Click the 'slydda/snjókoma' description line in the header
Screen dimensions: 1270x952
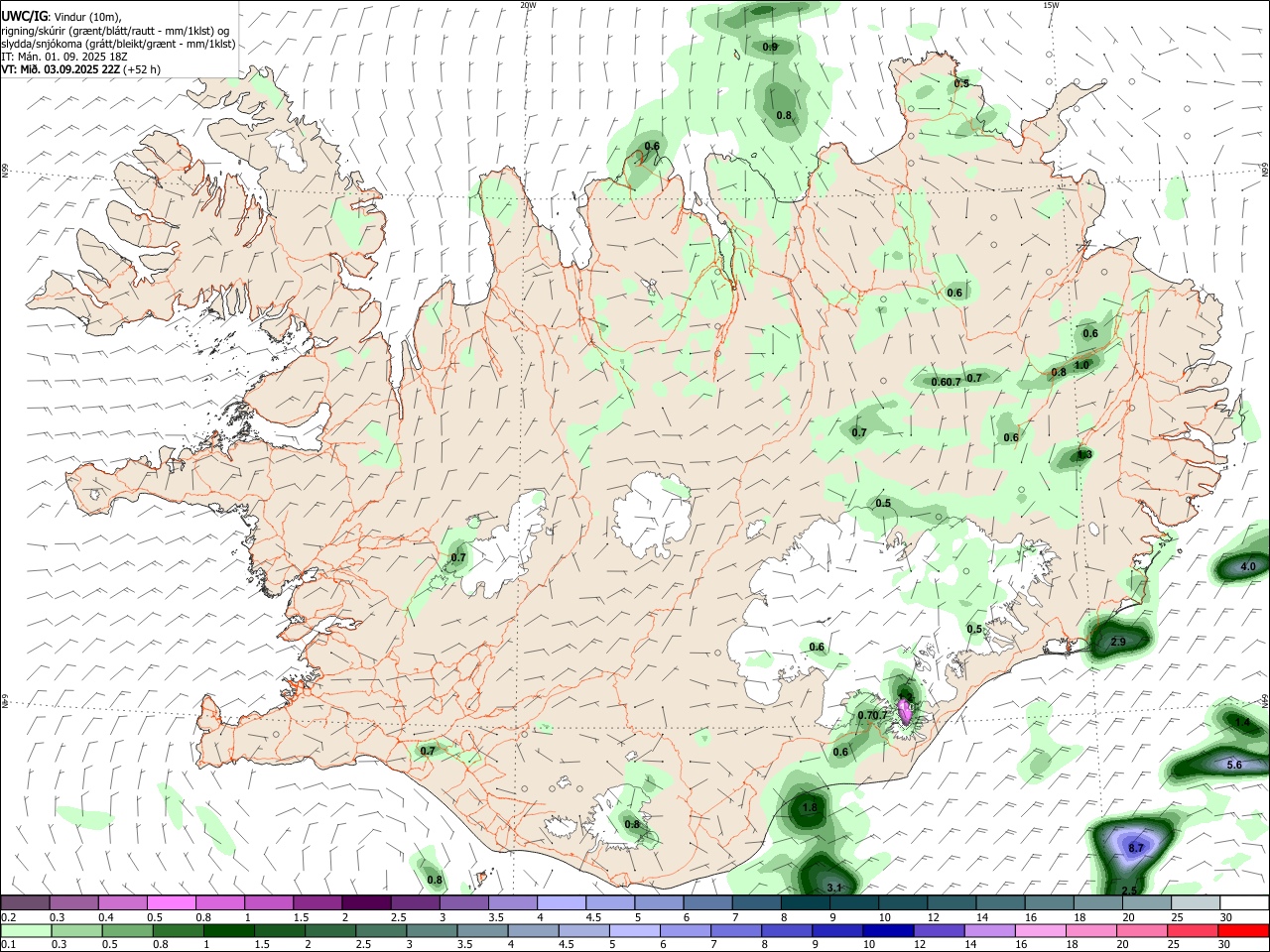pyautogui.click(x=118, y=44)
